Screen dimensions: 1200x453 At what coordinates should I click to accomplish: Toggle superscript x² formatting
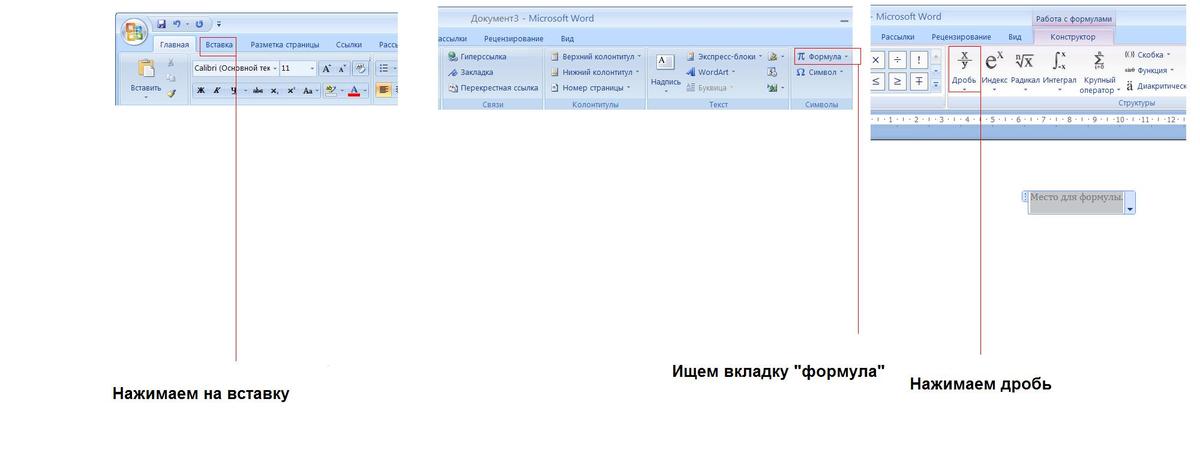[291, 90]
